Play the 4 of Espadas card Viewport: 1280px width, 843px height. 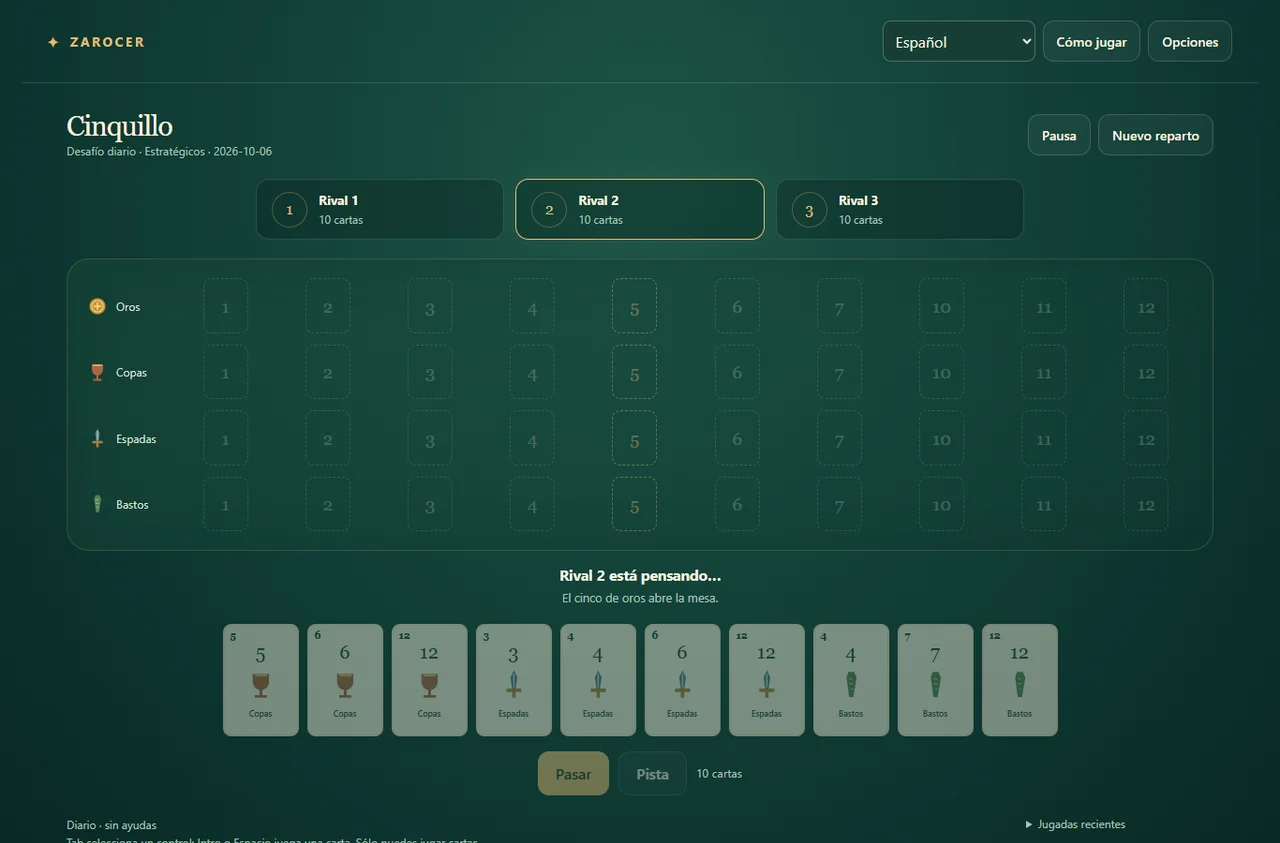point(598,680)
